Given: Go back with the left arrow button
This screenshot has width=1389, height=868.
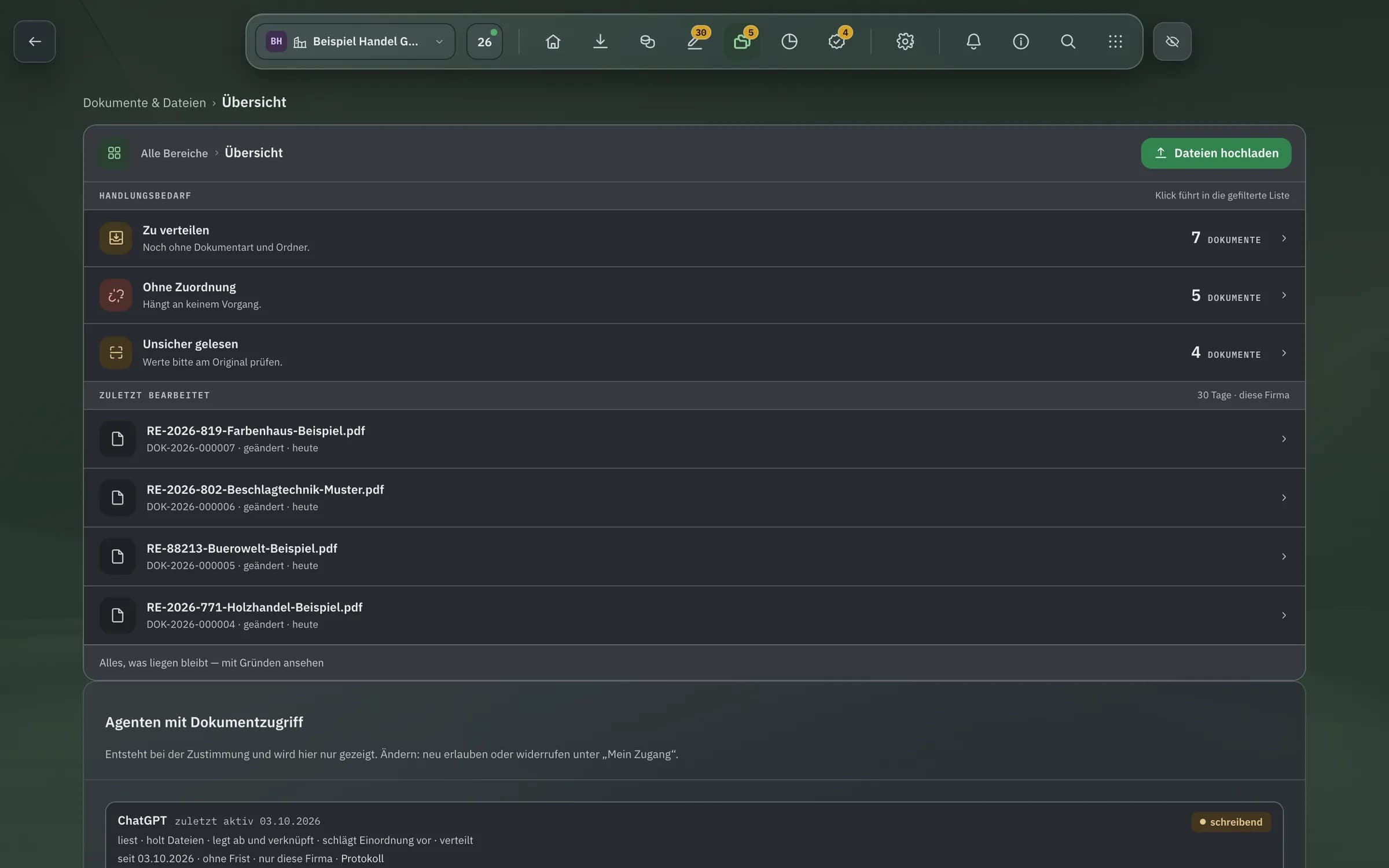Looking at the screenshot, I should 35,41.
